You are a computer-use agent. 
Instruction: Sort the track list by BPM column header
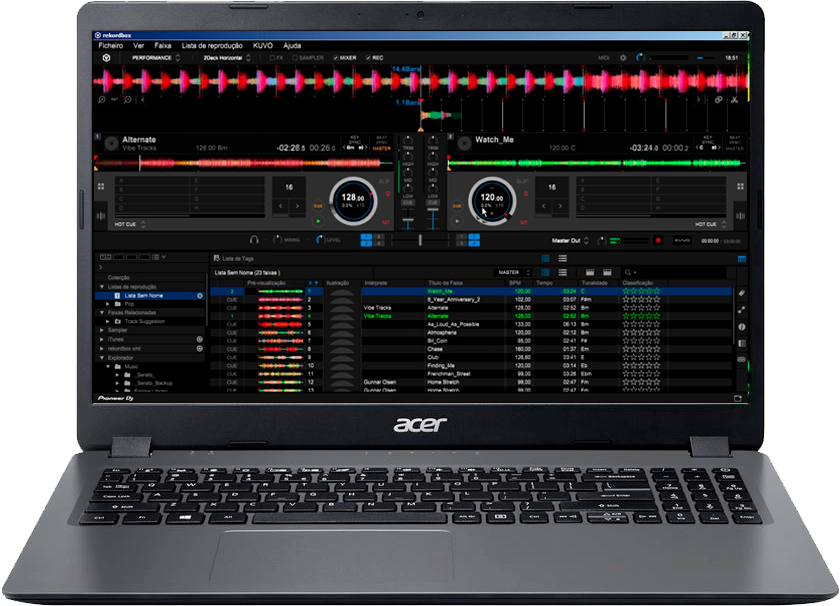(515, 283)
